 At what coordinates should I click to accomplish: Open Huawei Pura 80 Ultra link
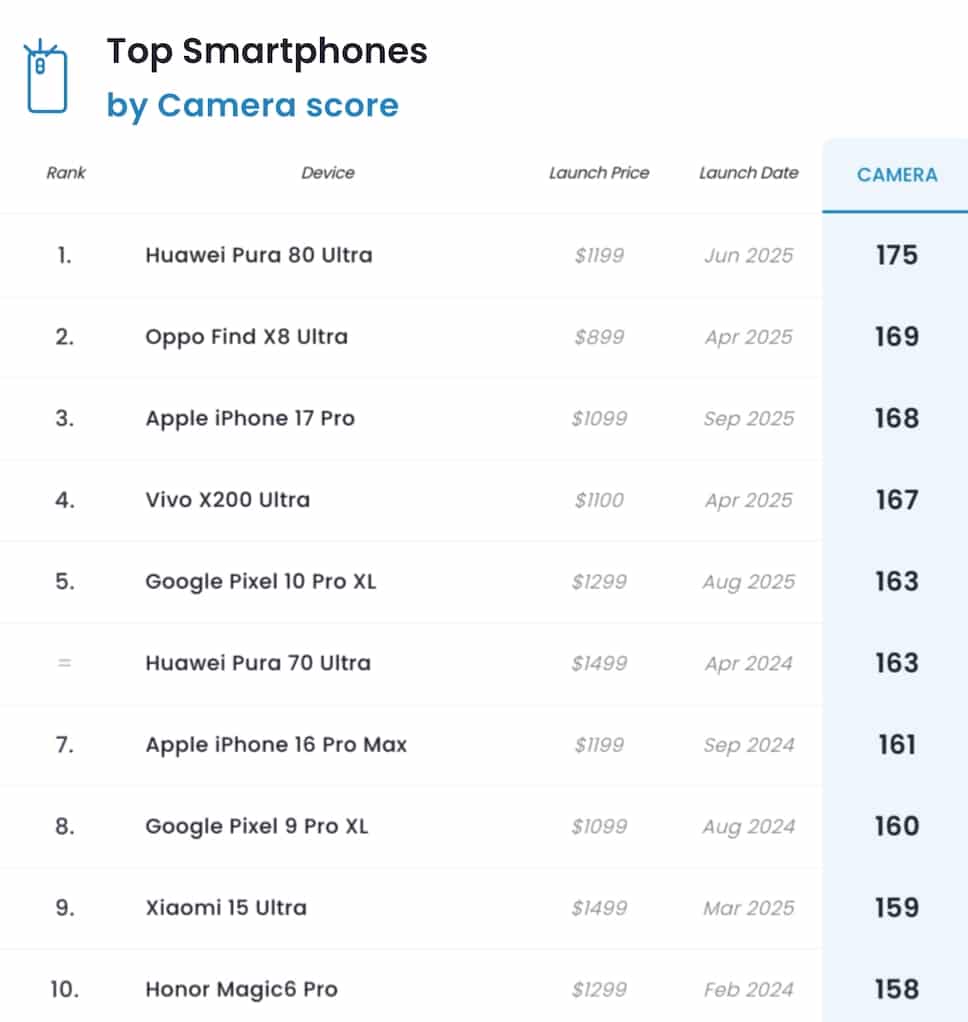tap(258, 255)
